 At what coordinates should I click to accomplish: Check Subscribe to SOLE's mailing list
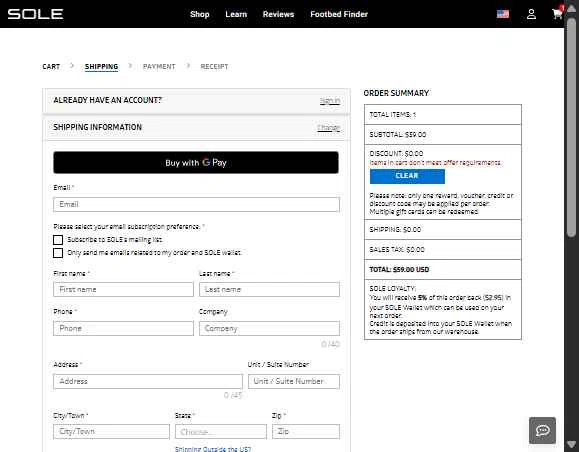[x=58, y=240]
